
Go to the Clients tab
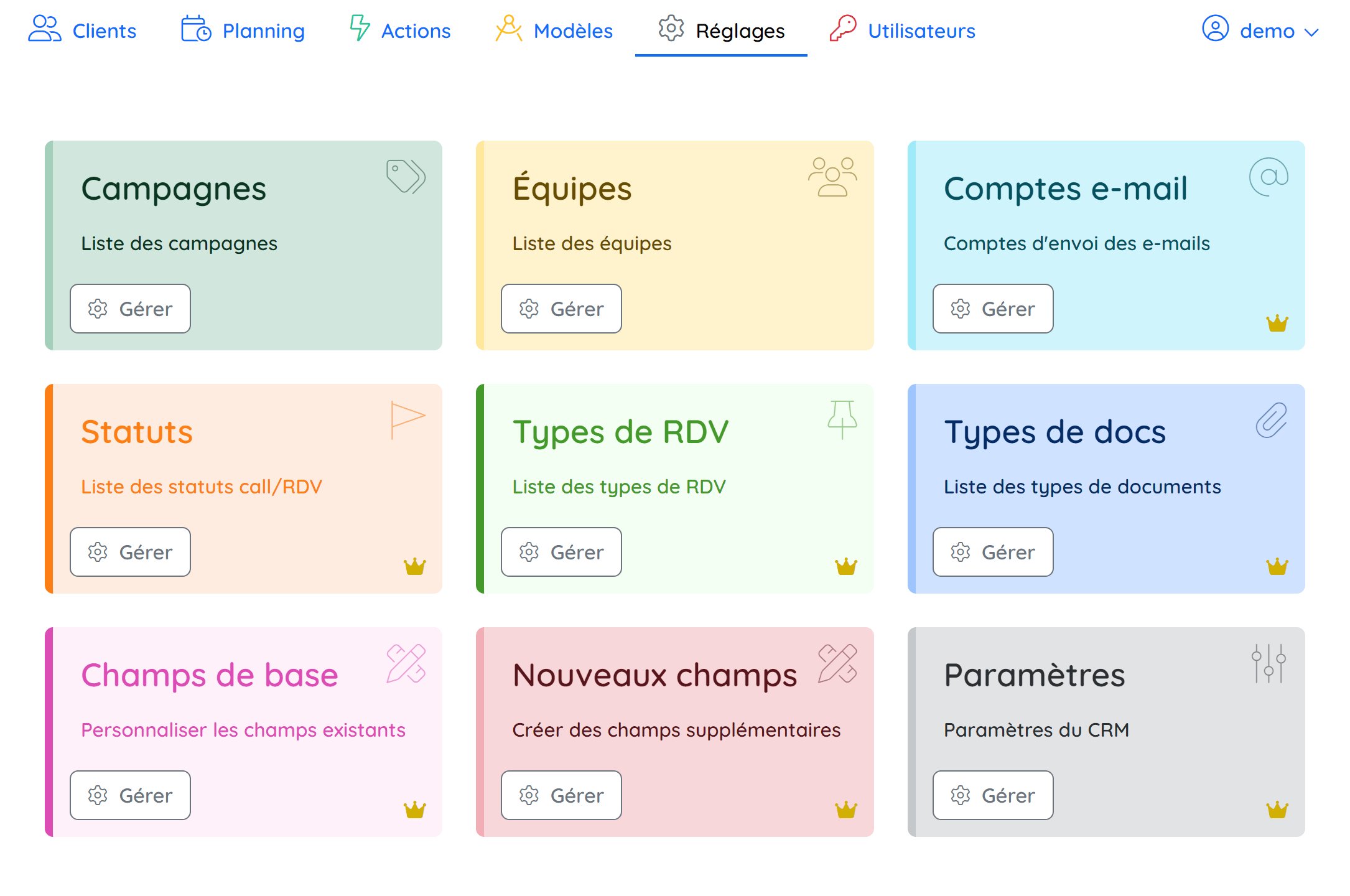82,30
